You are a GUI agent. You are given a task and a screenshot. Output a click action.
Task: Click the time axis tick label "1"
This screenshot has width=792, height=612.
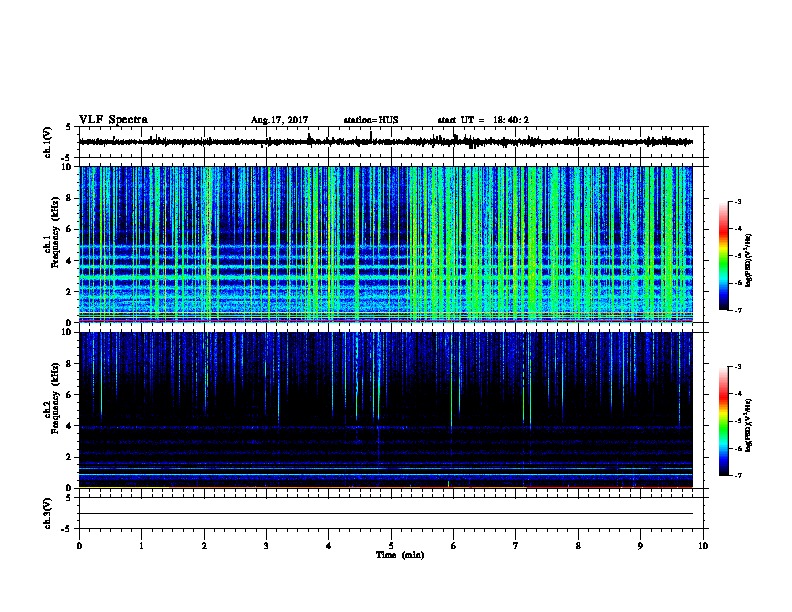pos(141,546)
